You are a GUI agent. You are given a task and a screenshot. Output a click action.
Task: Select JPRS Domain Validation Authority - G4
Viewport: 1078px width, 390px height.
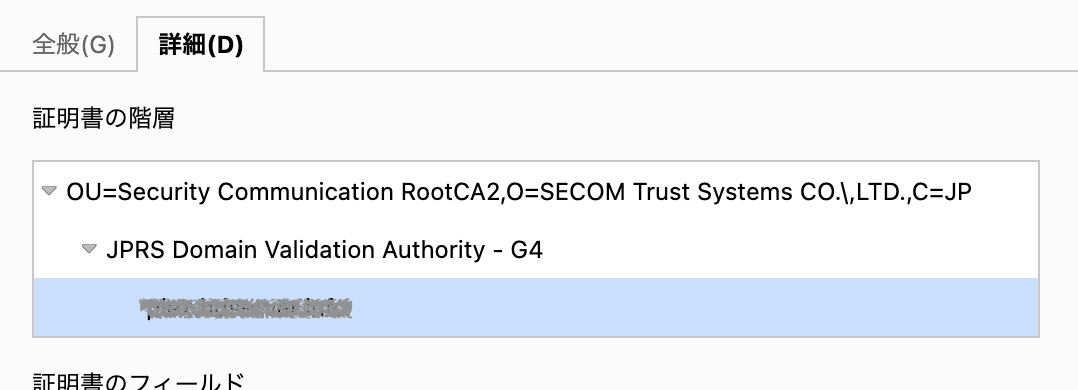pos(324,250)
